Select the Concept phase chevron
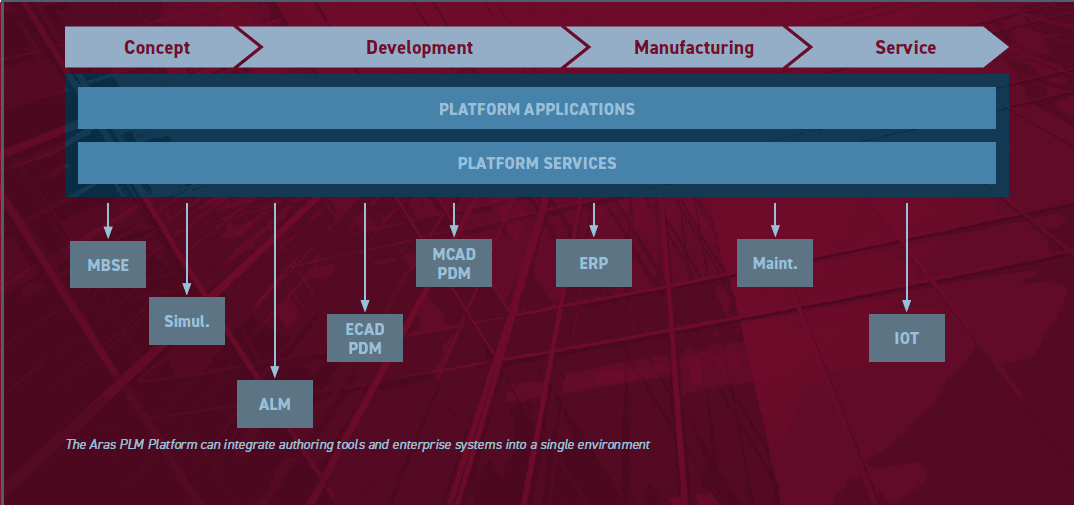The width and height of the screenshot is (1074, 505). [156, 47]
